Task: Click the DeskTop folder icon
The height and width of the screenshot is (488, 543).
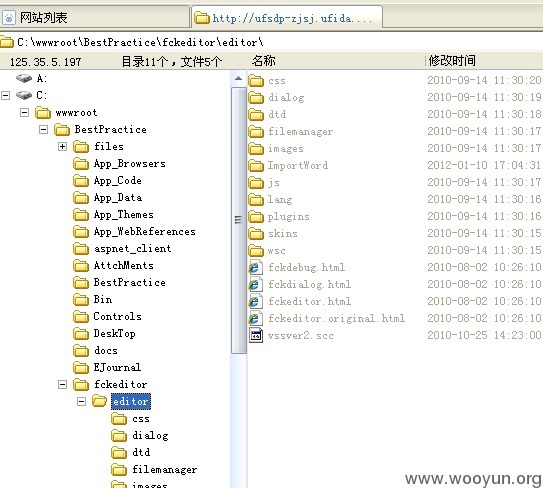Action: click(81, 333)
